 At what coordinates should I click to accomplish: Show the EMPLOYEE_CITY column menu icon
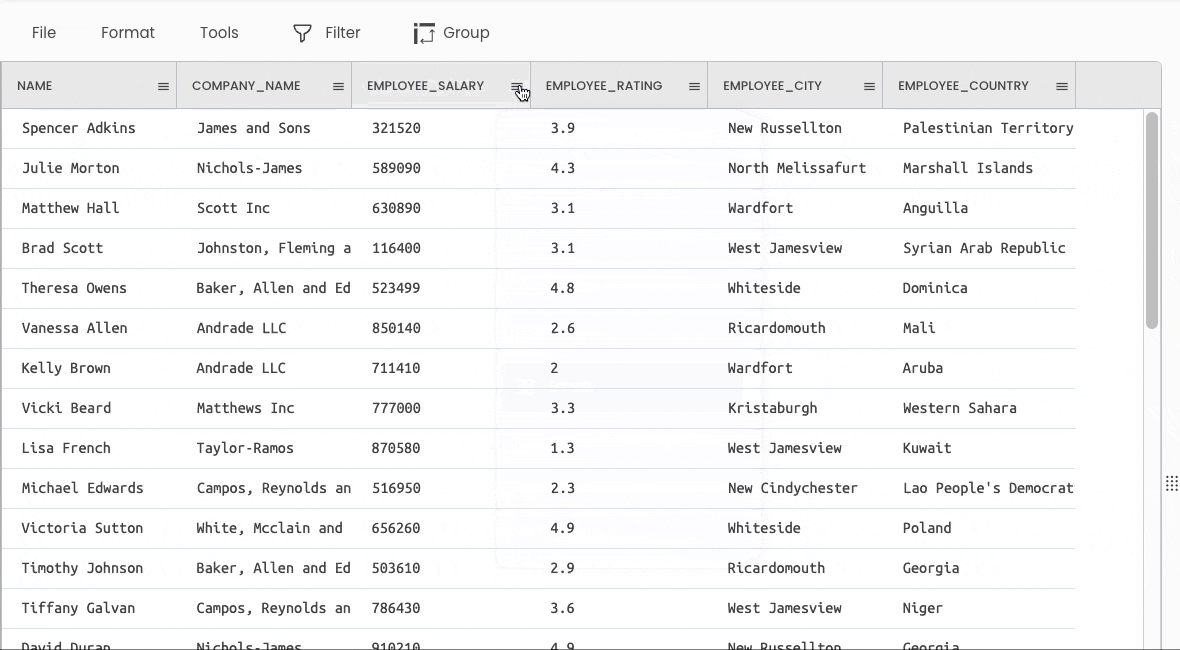[x=869, y=87]
